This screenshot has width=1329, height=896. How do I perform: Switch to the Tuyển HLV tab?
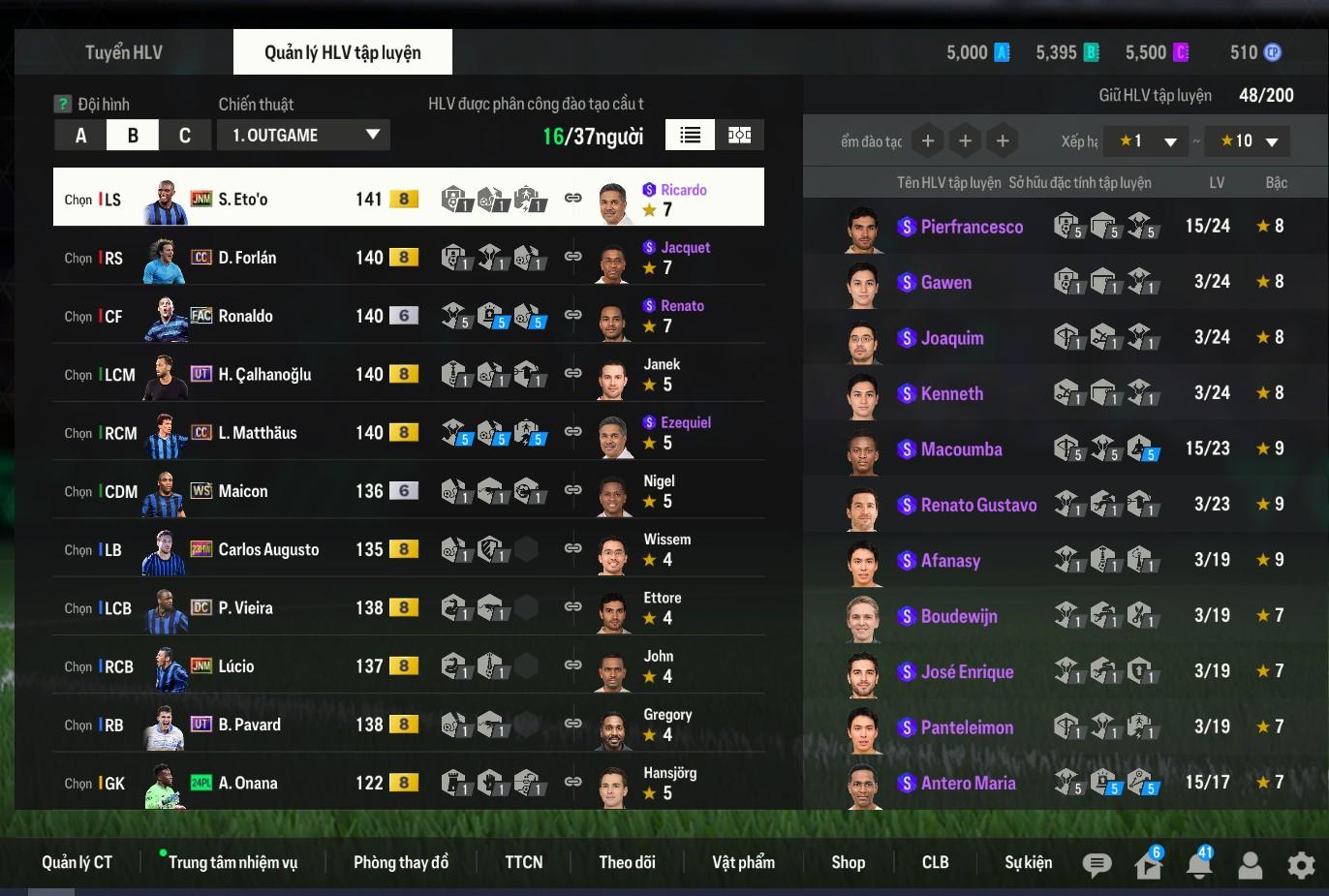point(124,52)
